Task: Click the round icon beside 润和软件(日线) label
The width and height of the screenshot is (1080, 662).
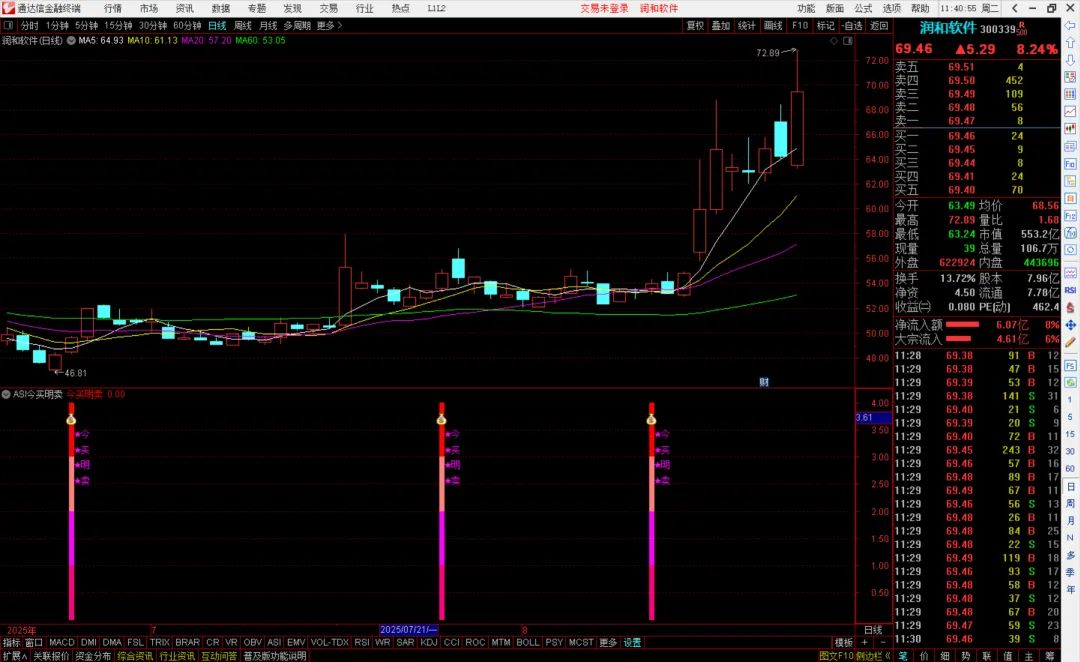Action: pyautogui.click(x=71, y=41)
